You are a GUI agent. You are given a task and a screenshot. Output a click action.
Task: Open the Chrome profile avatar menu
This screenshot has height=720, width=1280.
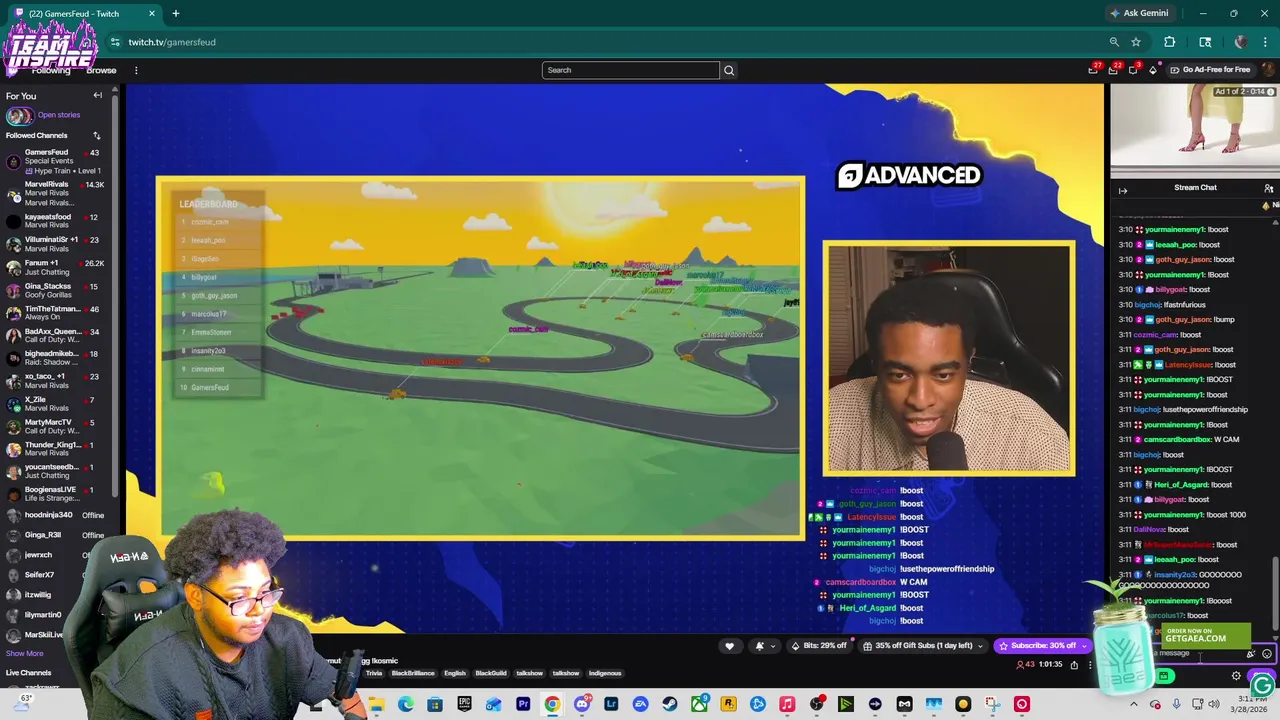point(1241,42)
